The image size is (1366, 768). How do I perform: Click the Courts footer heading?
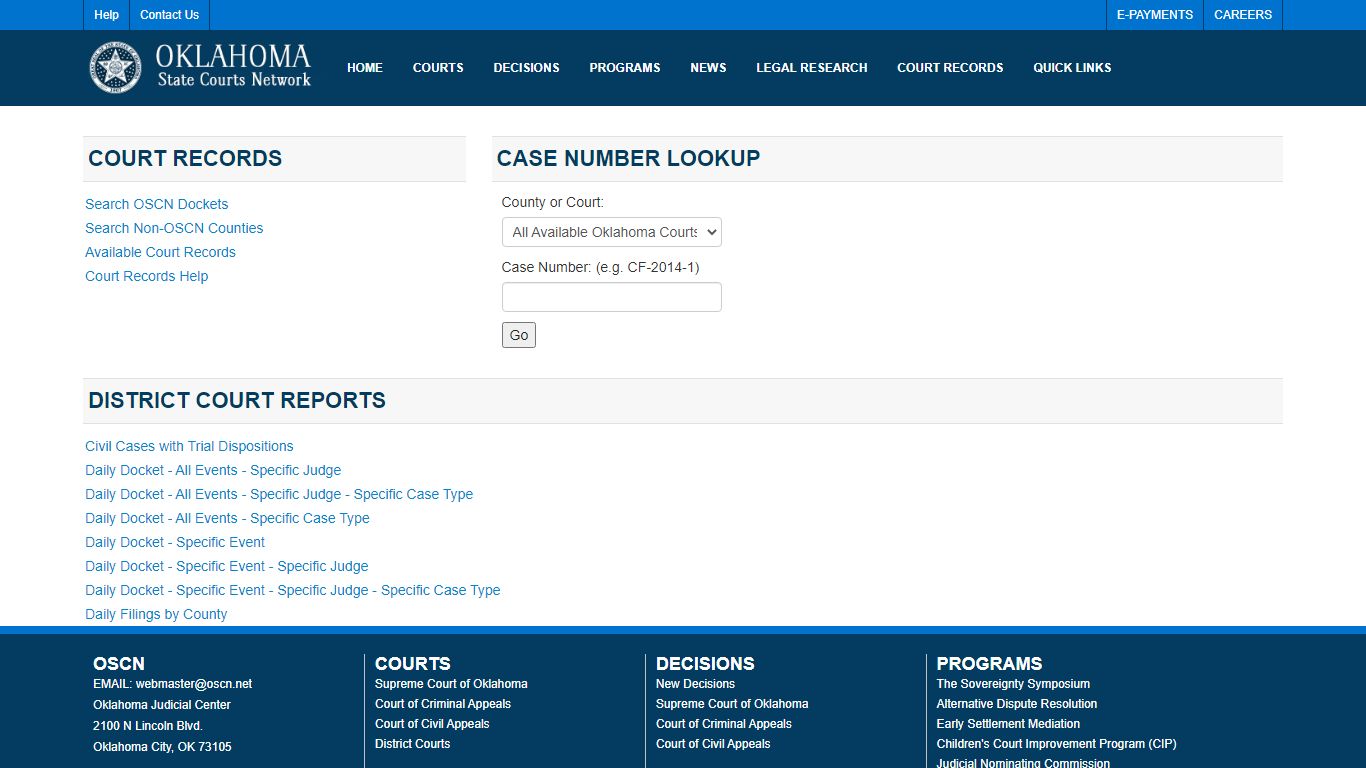pyautogui.click(x=413, y=663)
